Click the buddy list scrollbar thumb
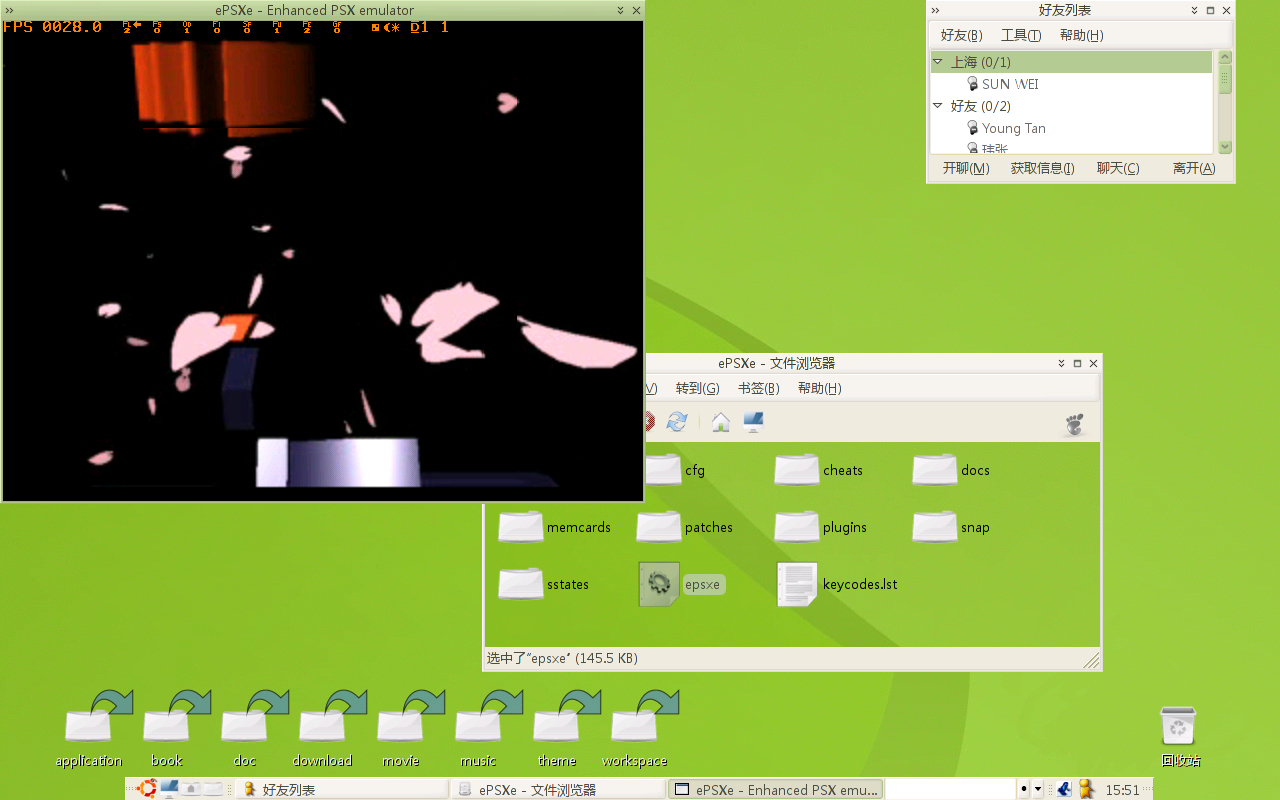1280x800 pixels. (x=1225, y=79)
